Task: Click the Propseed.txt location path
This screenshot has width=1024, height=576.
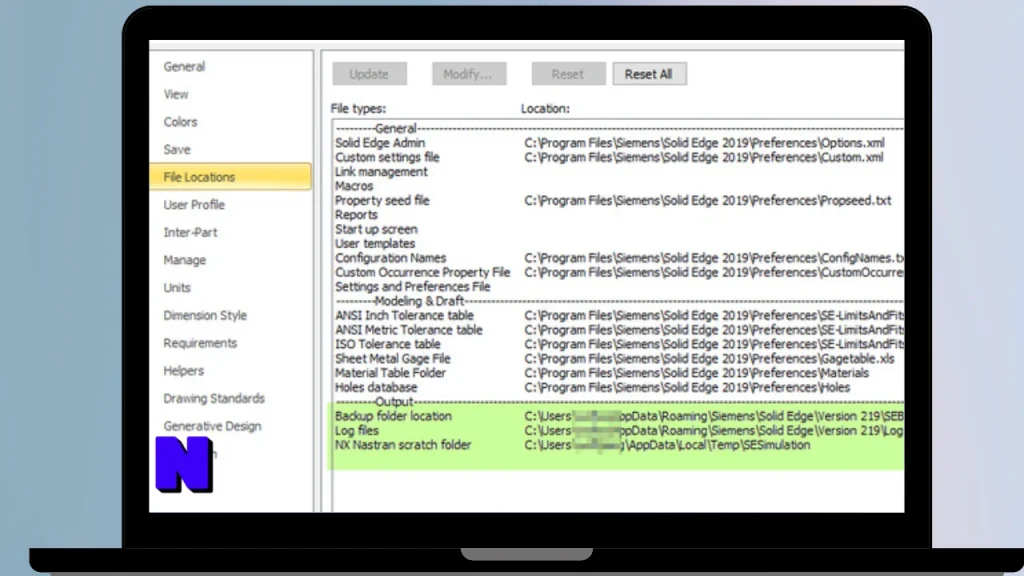Action: pos(708,200)
